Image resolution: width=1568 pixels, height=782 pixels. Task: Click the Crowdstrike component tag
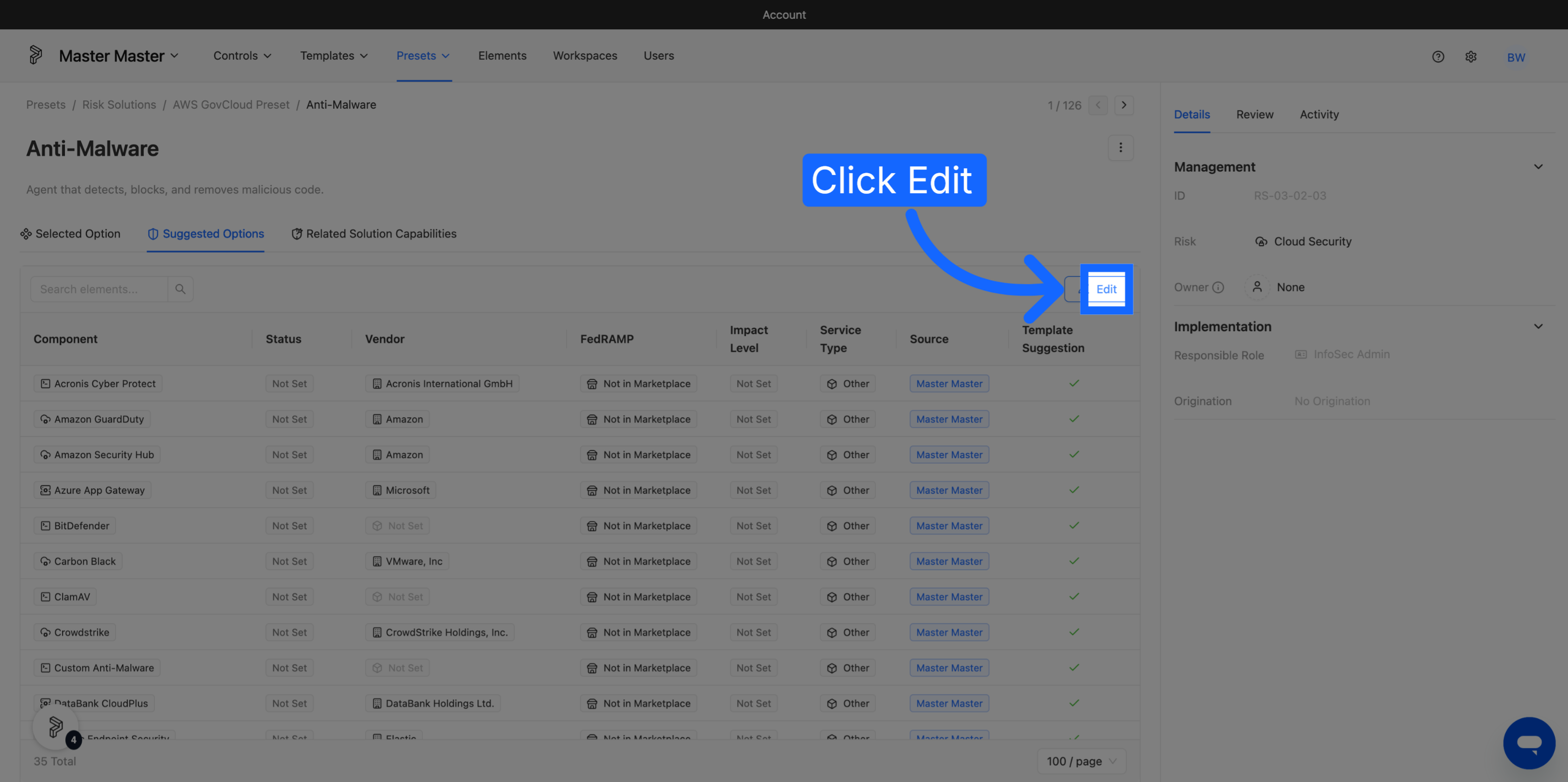pyautogui.click(x=74, y=633)
